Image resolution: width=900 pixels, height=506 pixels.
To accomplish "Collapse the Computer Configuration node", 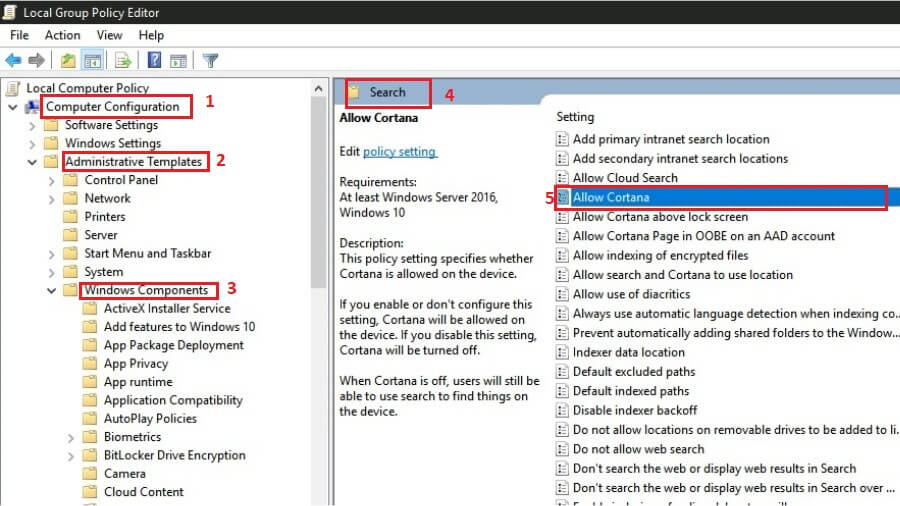I will pos(13,107).
